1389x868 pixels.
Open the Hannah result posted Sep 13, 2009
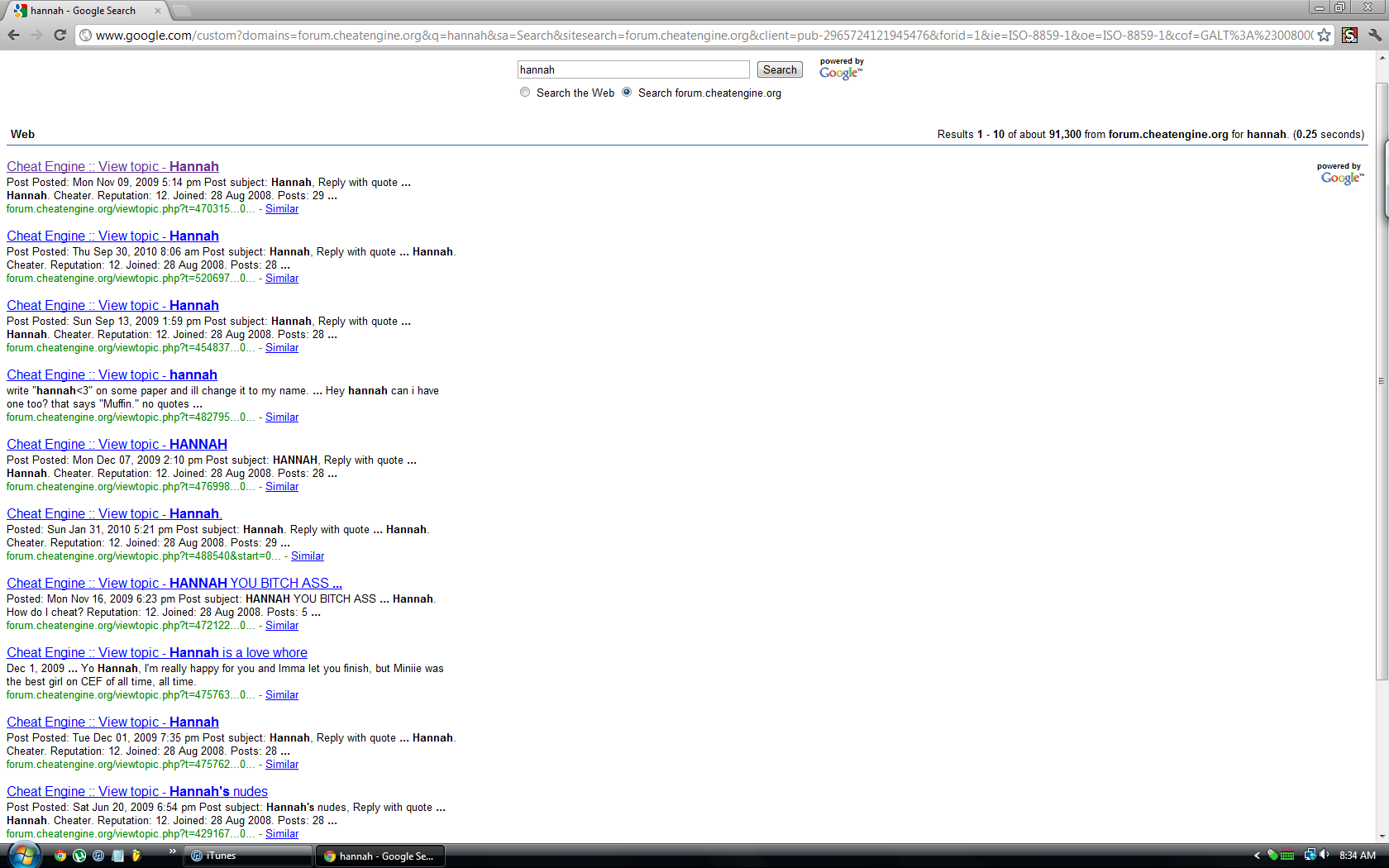[x=112, y=305]
